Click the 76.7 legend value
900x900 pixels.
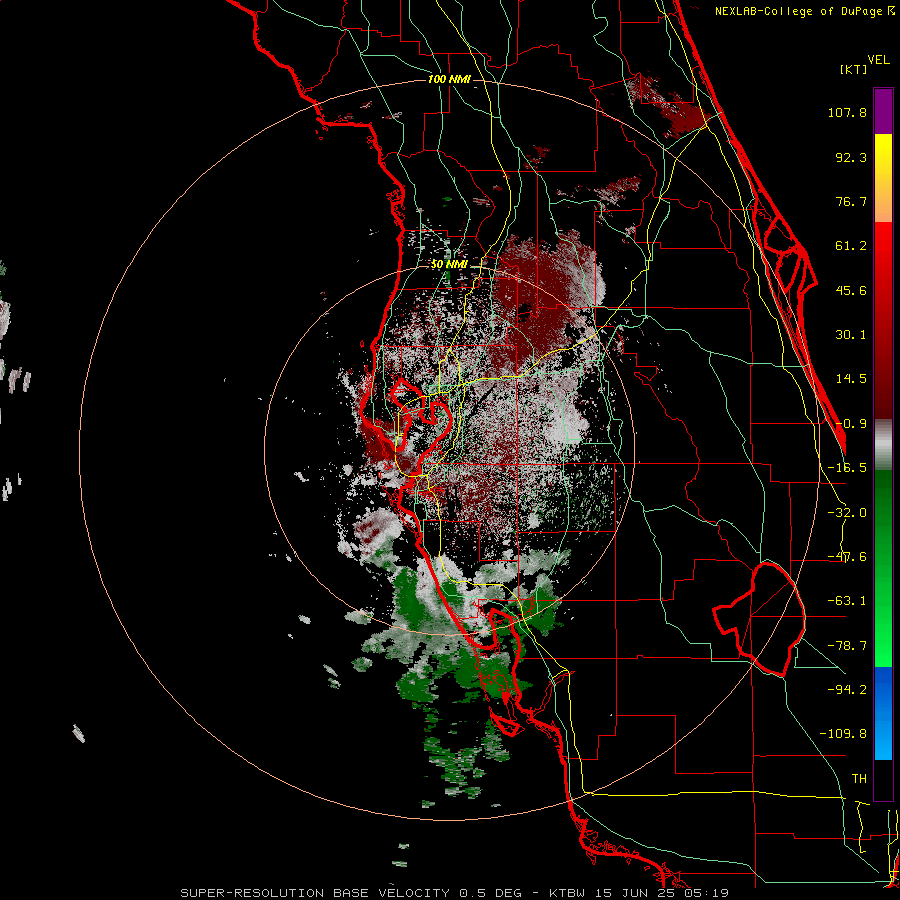tap(851, 201)
